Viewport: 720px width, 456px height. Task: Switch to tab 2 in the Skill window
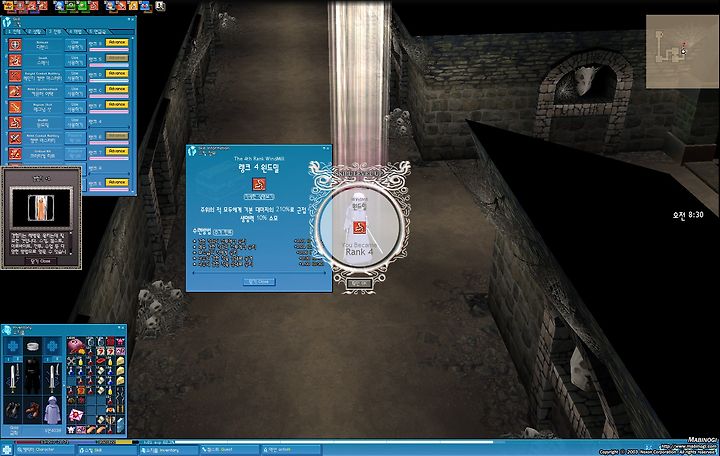click(36, 32)
